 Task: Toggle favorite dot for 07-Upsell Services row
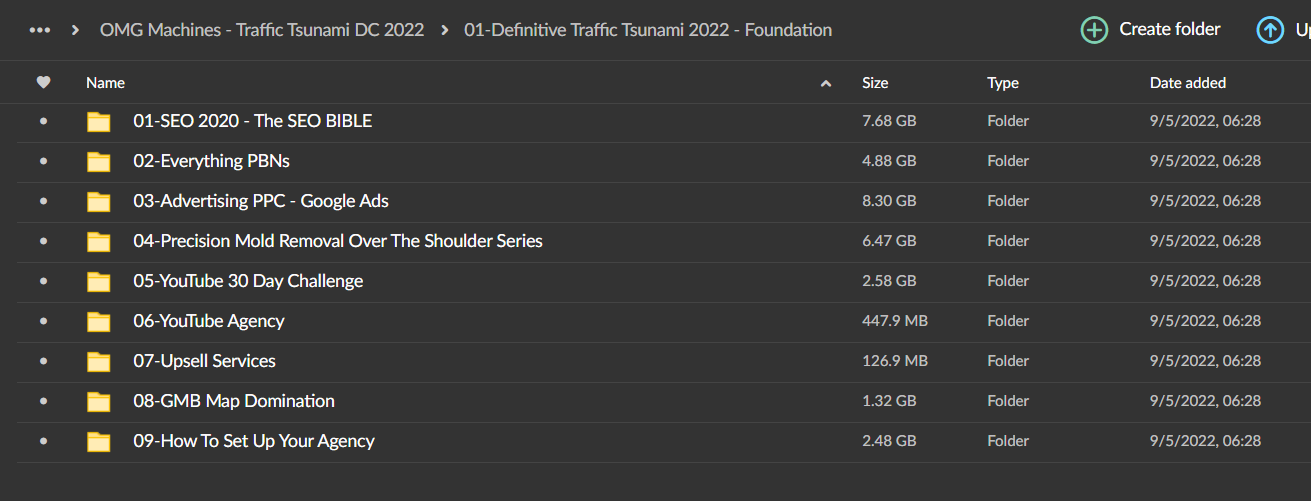pos(43,361)
